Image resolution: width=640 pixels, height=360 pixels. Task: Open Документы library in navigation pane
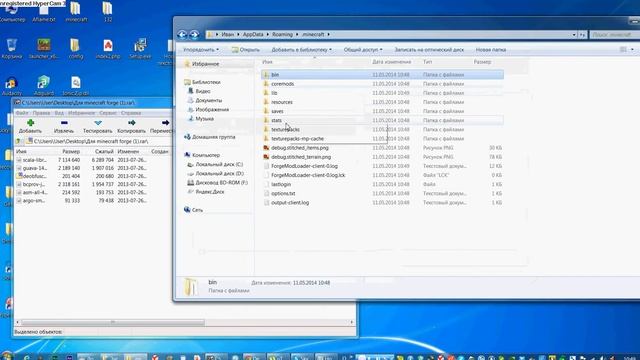(x=209, y=100)
